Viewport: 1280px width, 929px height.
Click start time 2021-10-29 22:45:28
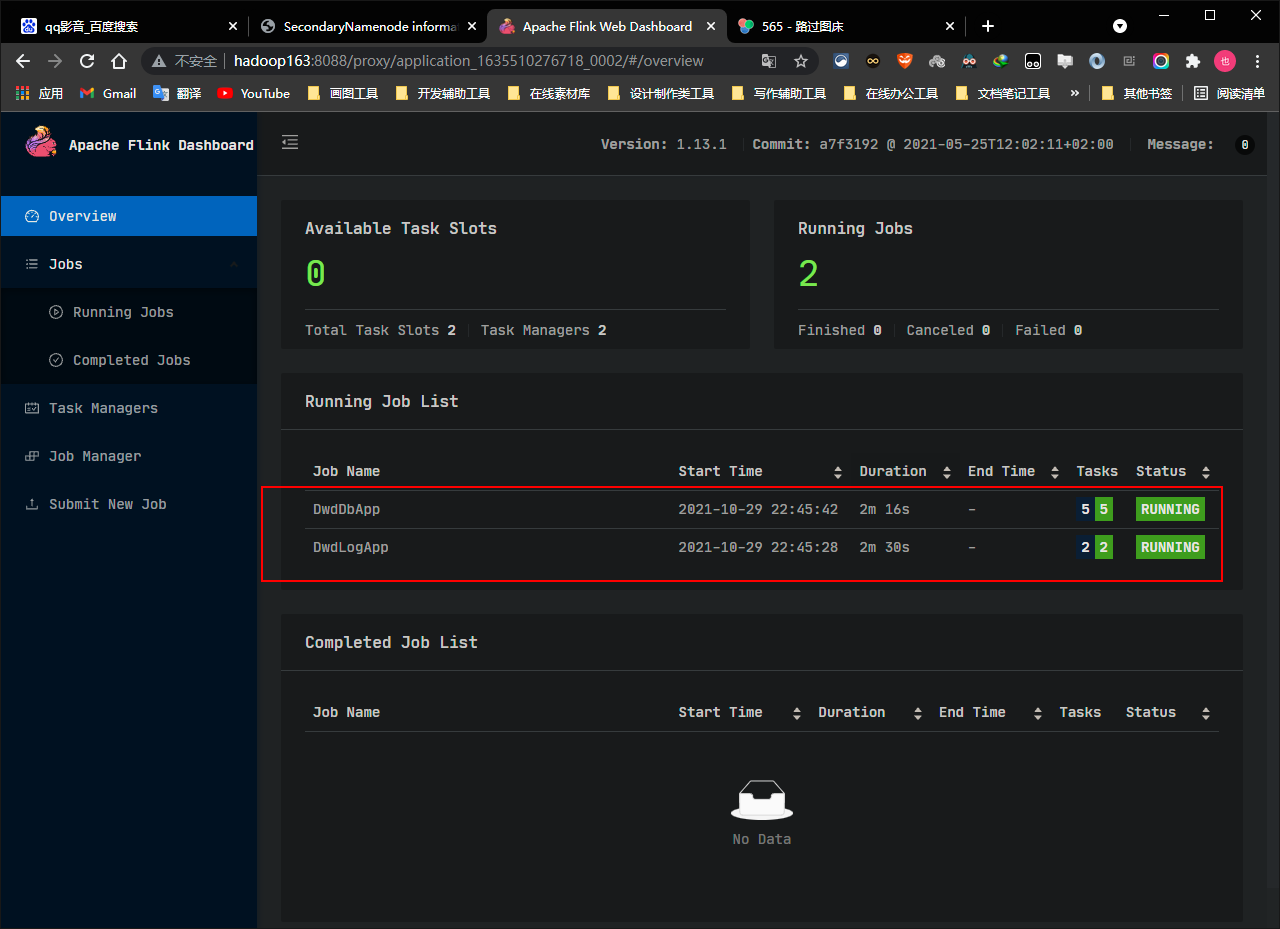(x=758, y=547)
